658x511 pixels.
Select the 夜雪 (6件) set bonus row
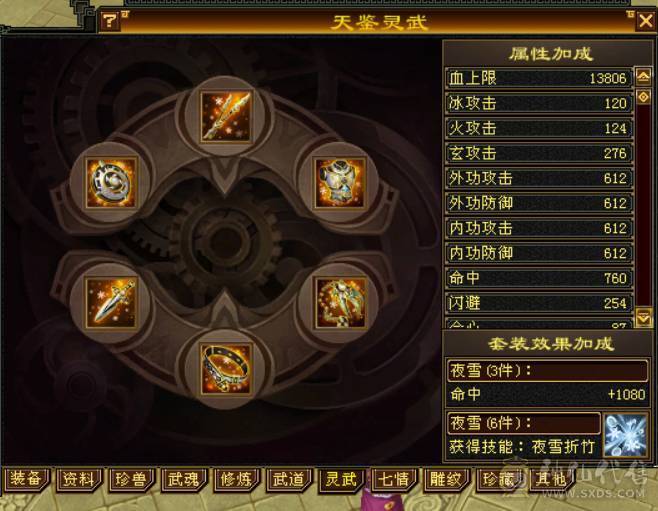pyautogui.click(x=523, y=422)
